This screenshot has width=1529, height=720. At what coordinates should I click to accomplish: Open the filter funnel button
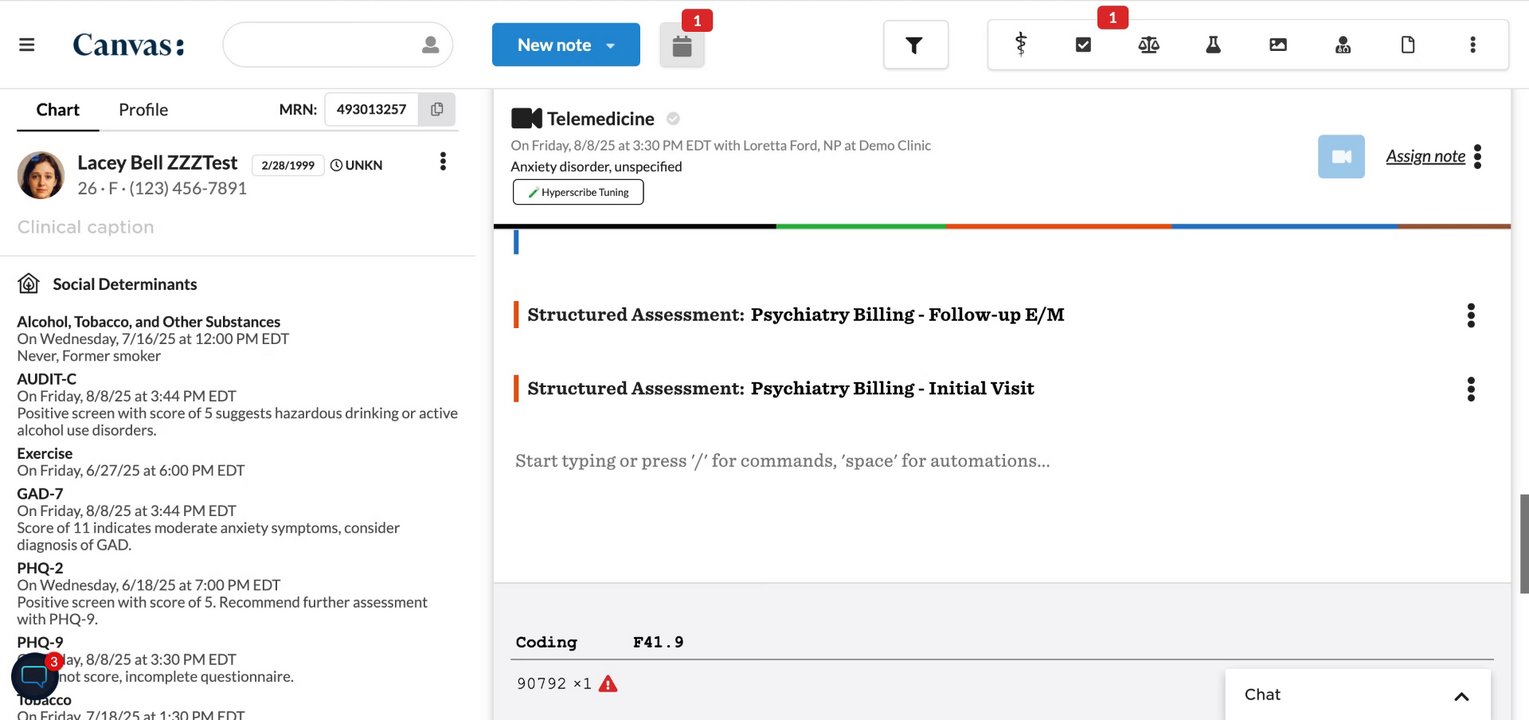coord(915,45)
